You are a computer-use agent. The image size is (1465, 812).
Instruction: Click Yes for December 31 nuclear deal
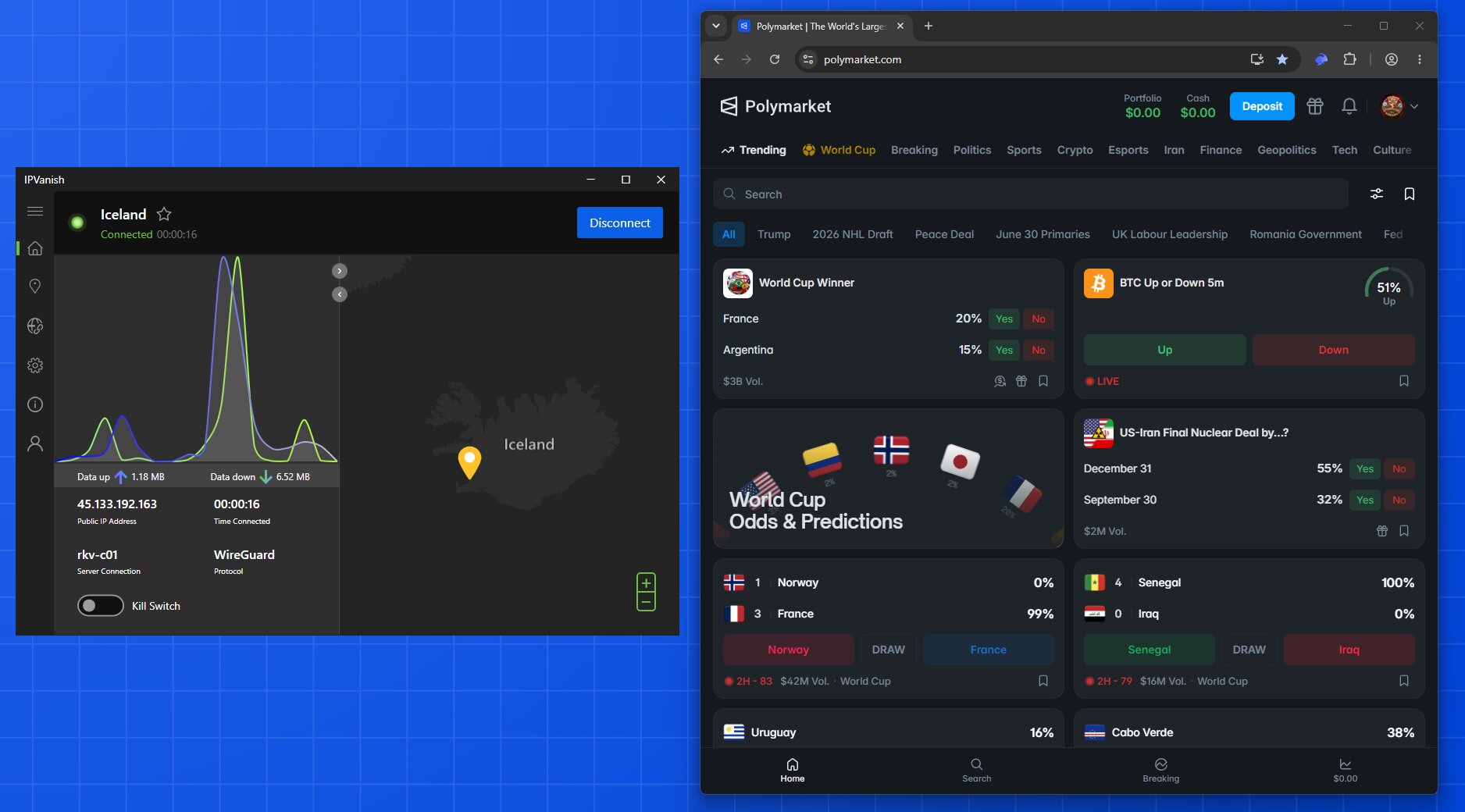point(1365,468)
